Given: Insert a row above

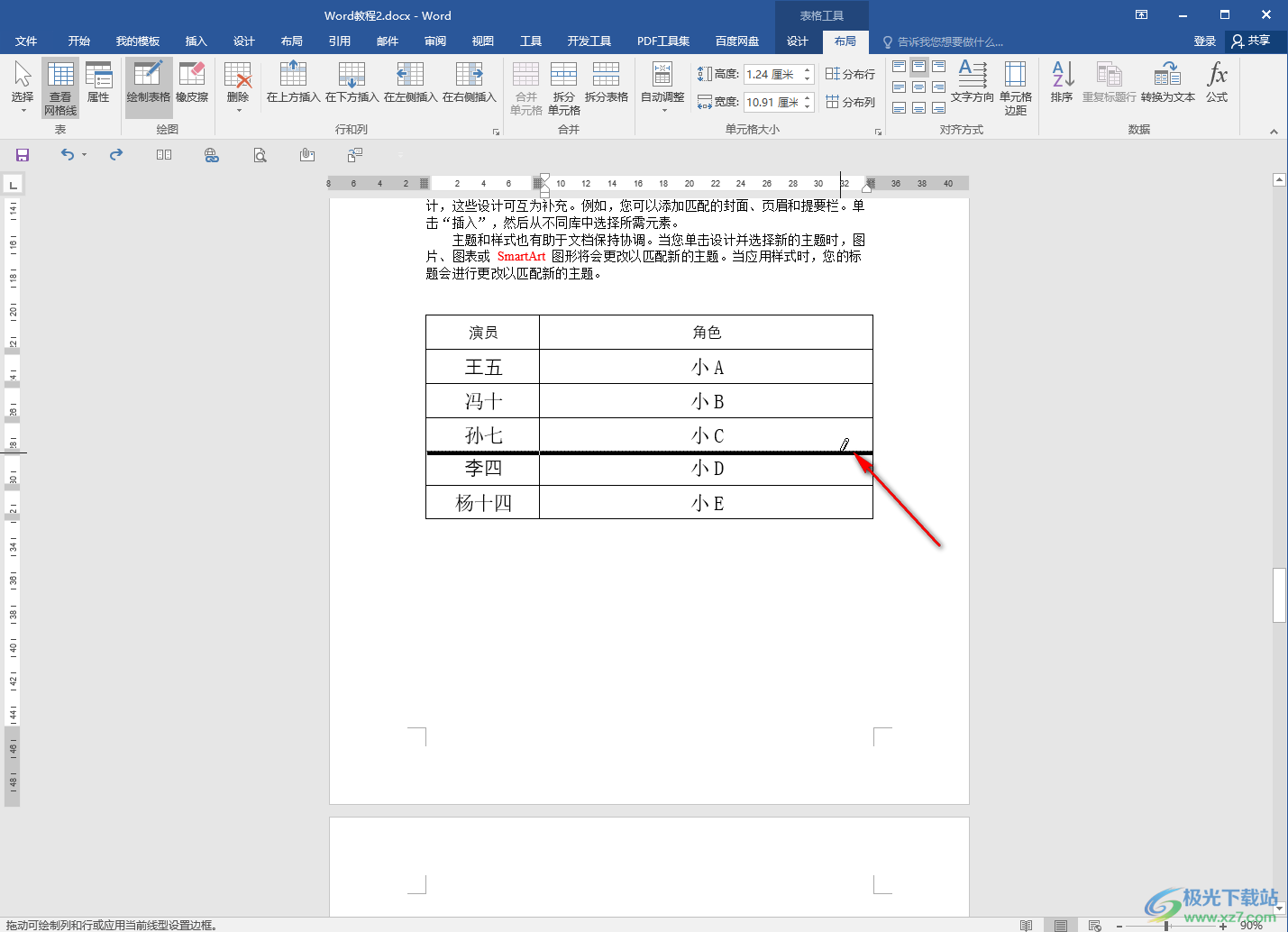Looking at the screenshot, I should pos(294,83).
